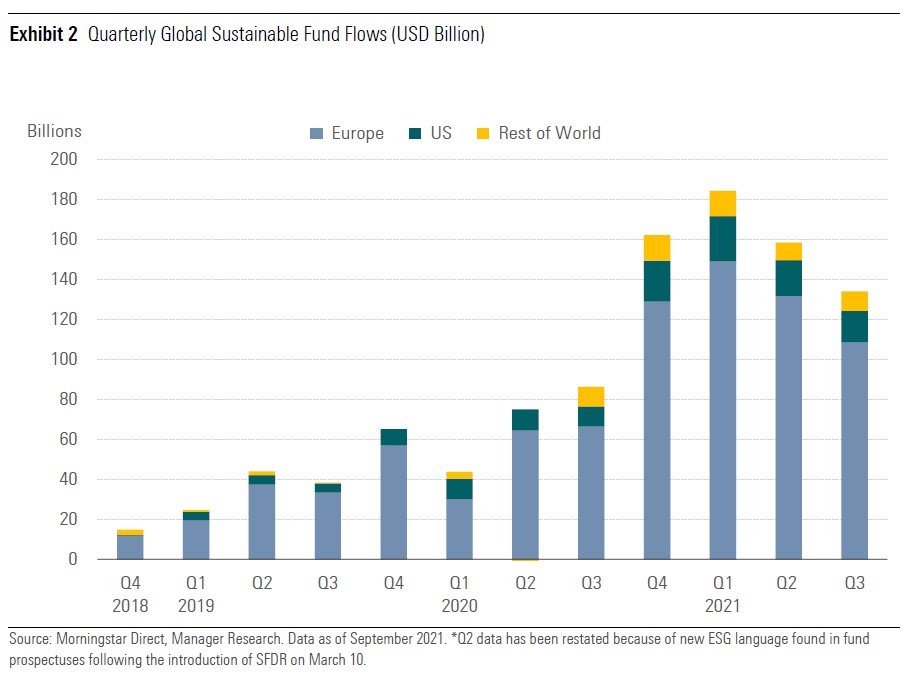This screenshot has height=675, width=906.
Task: Click the Europe segment of Q3 2021 bar
Action: tap(854, 450)
